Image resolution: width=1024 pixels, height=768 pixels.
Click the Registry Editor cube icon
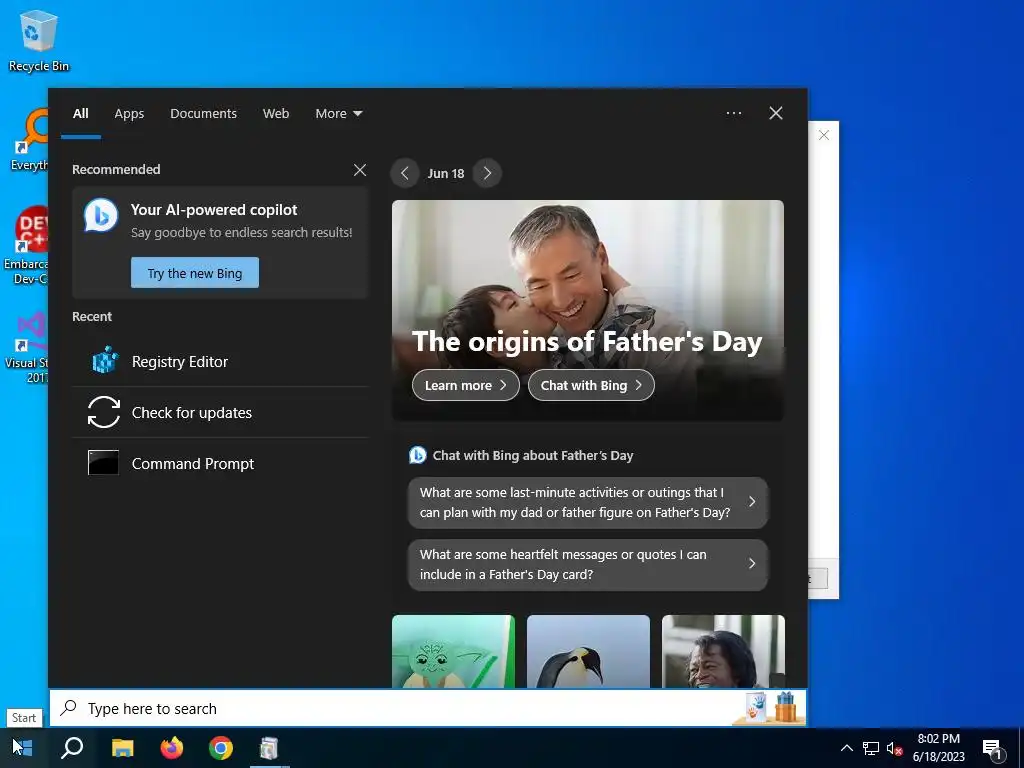pyautogui.click(x=104, y=361)
